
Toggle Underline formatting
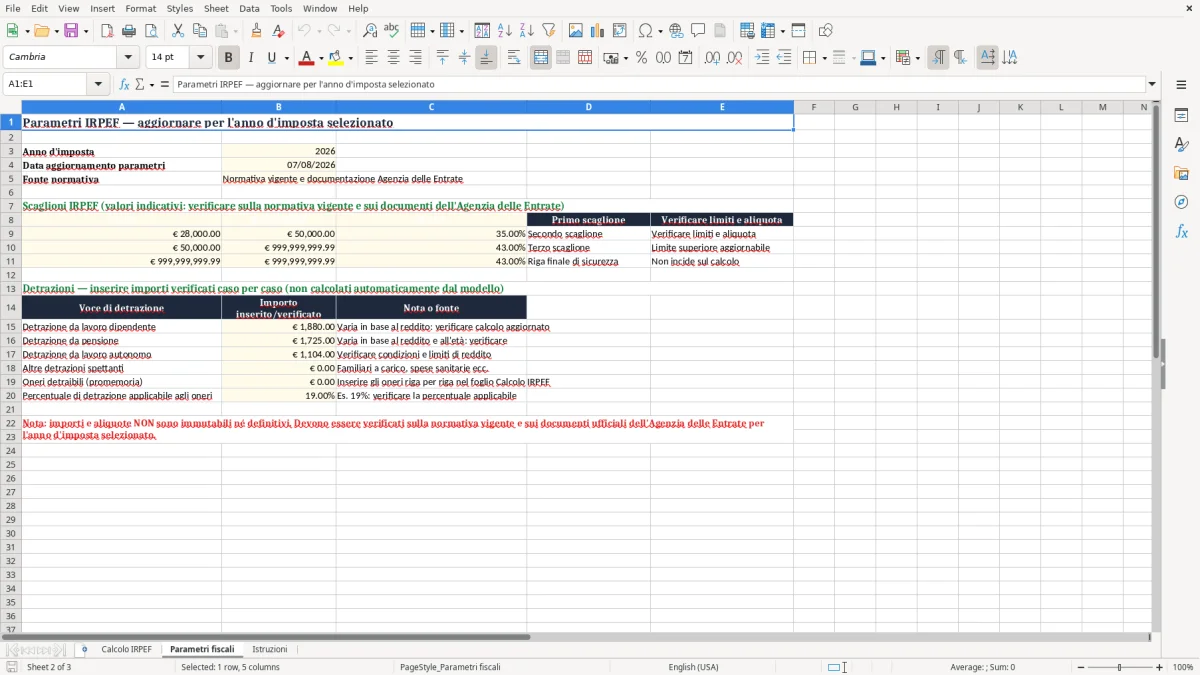coord(271,58)
